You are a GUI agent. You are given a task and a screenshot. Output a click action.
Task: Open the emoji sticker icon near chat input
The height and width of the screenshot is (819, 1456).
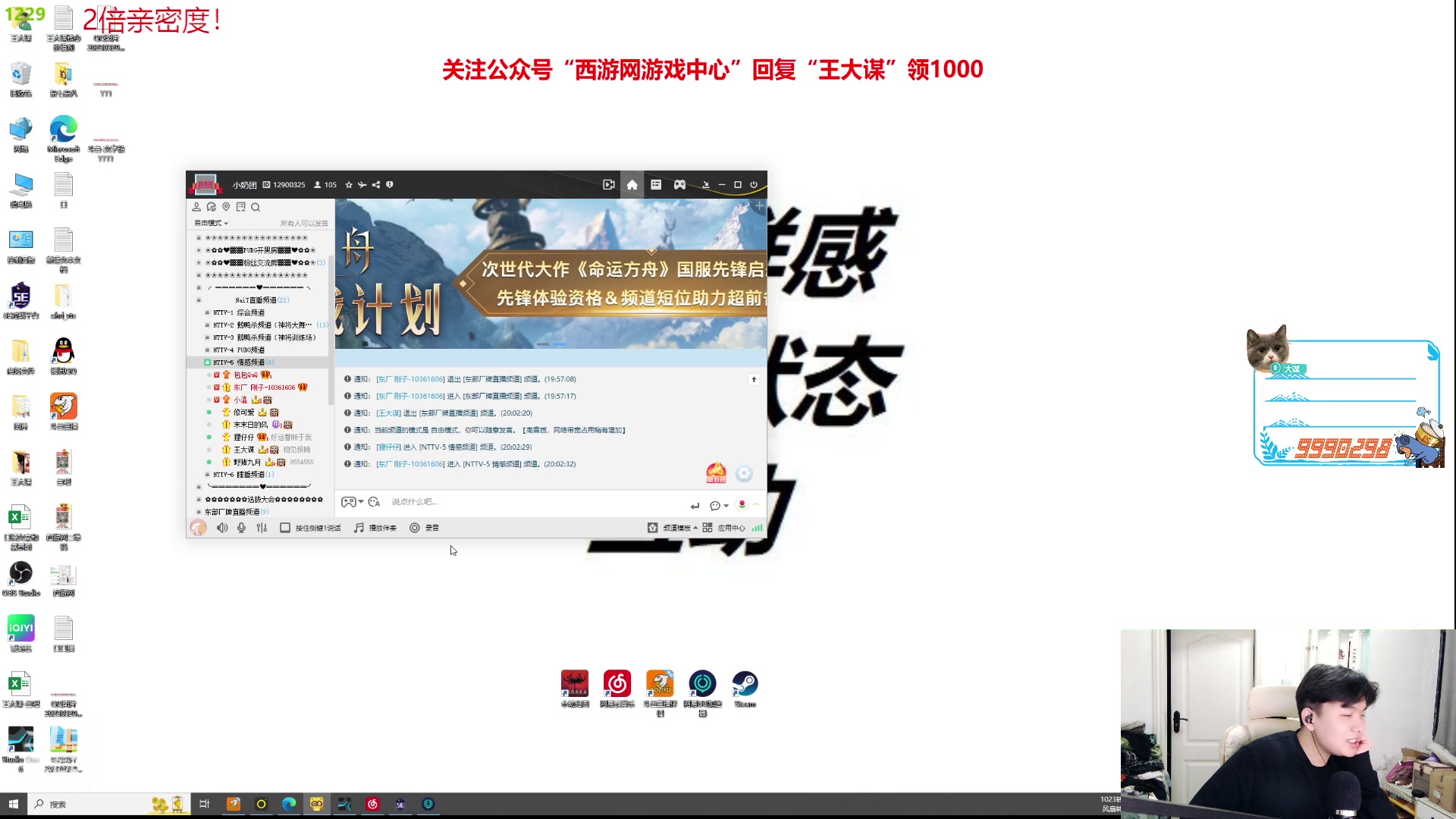374,502
